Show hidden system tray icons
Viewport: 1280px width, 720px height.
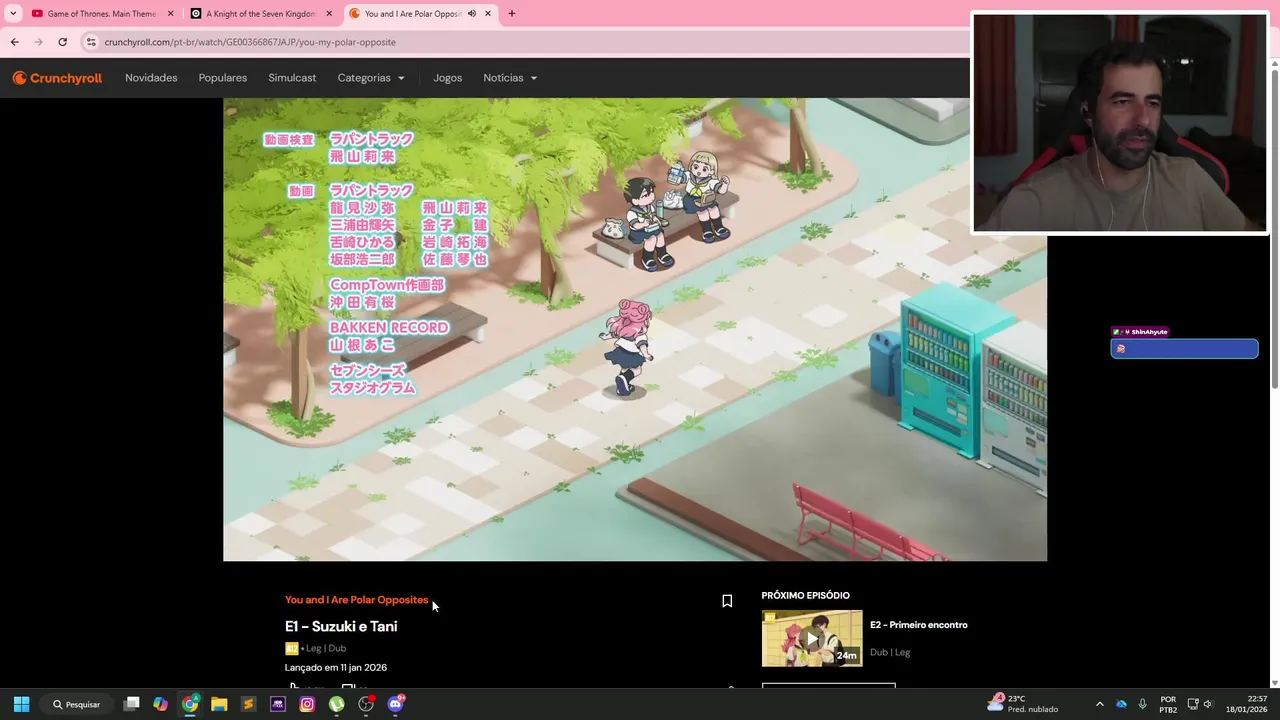[1100, 704]
